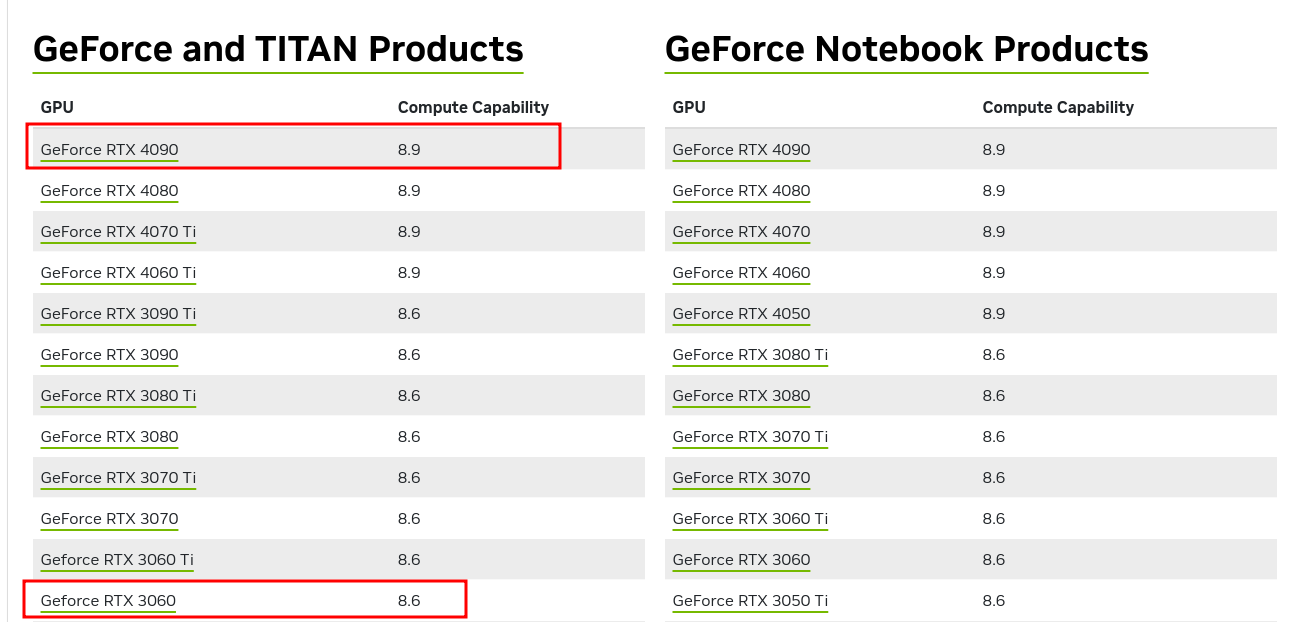Viewport: 1293px width, 622px height.
Task: Click the notebook GeForce RTX 4070 link
Action: point(741,232)
